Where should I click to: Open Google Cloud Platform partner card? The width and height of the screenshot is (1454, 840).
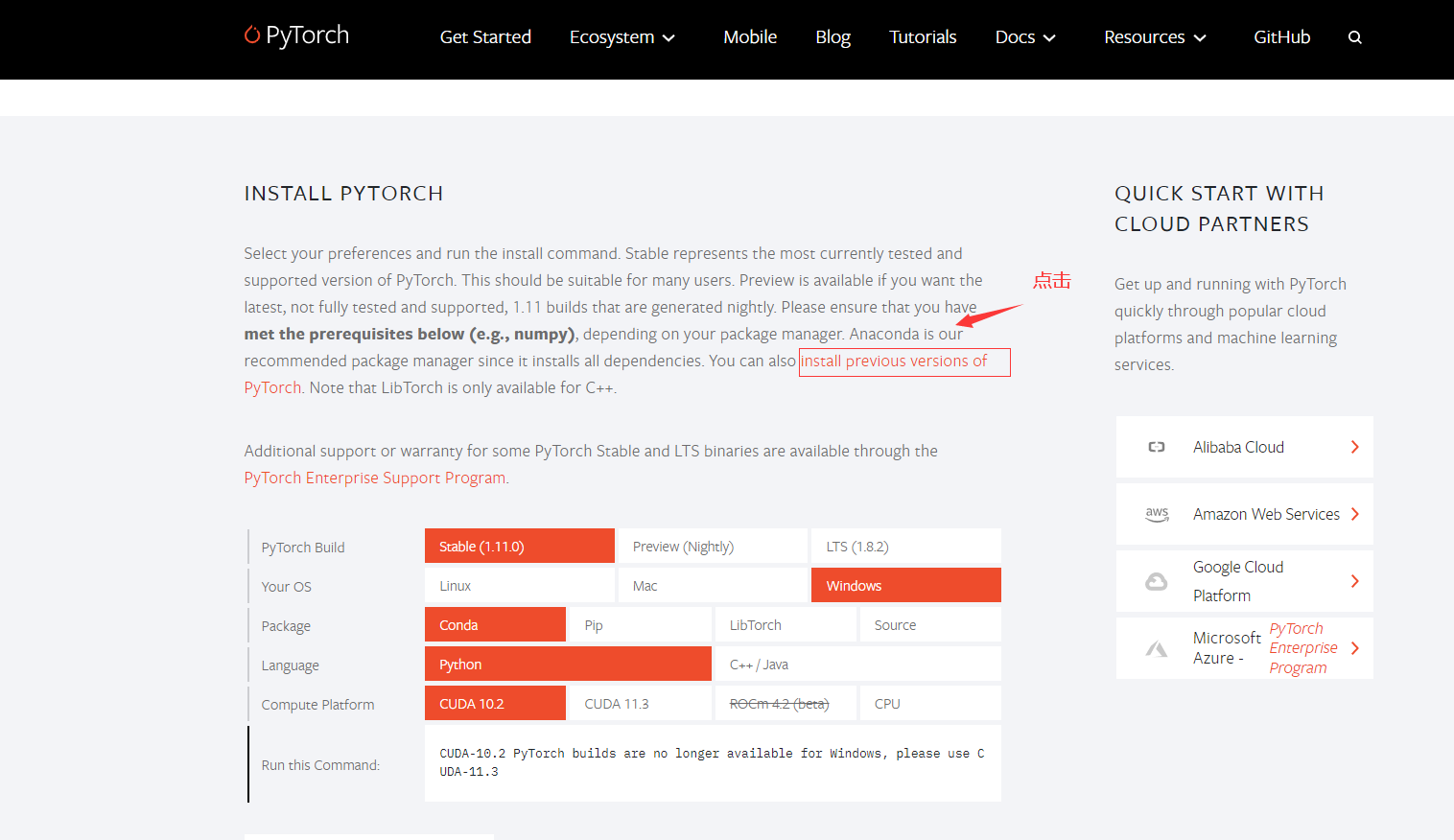[1245, 581]
